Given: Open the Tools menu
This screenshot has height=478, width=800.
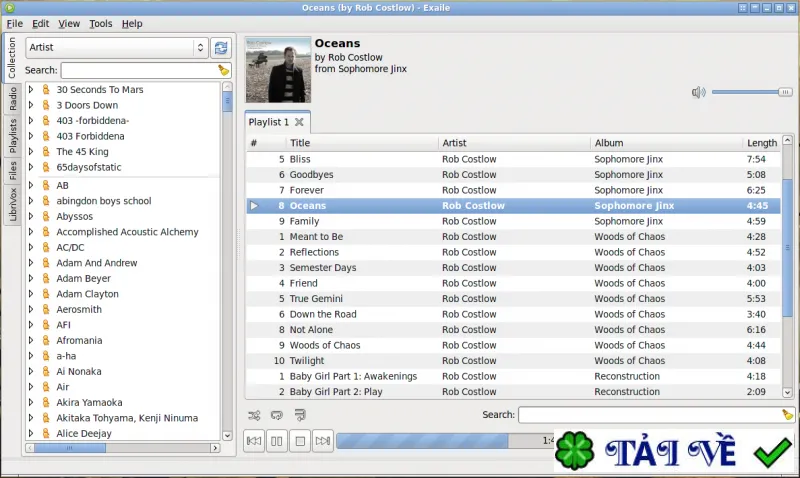Looking at the screenshot, I should [x=101, y=23].
